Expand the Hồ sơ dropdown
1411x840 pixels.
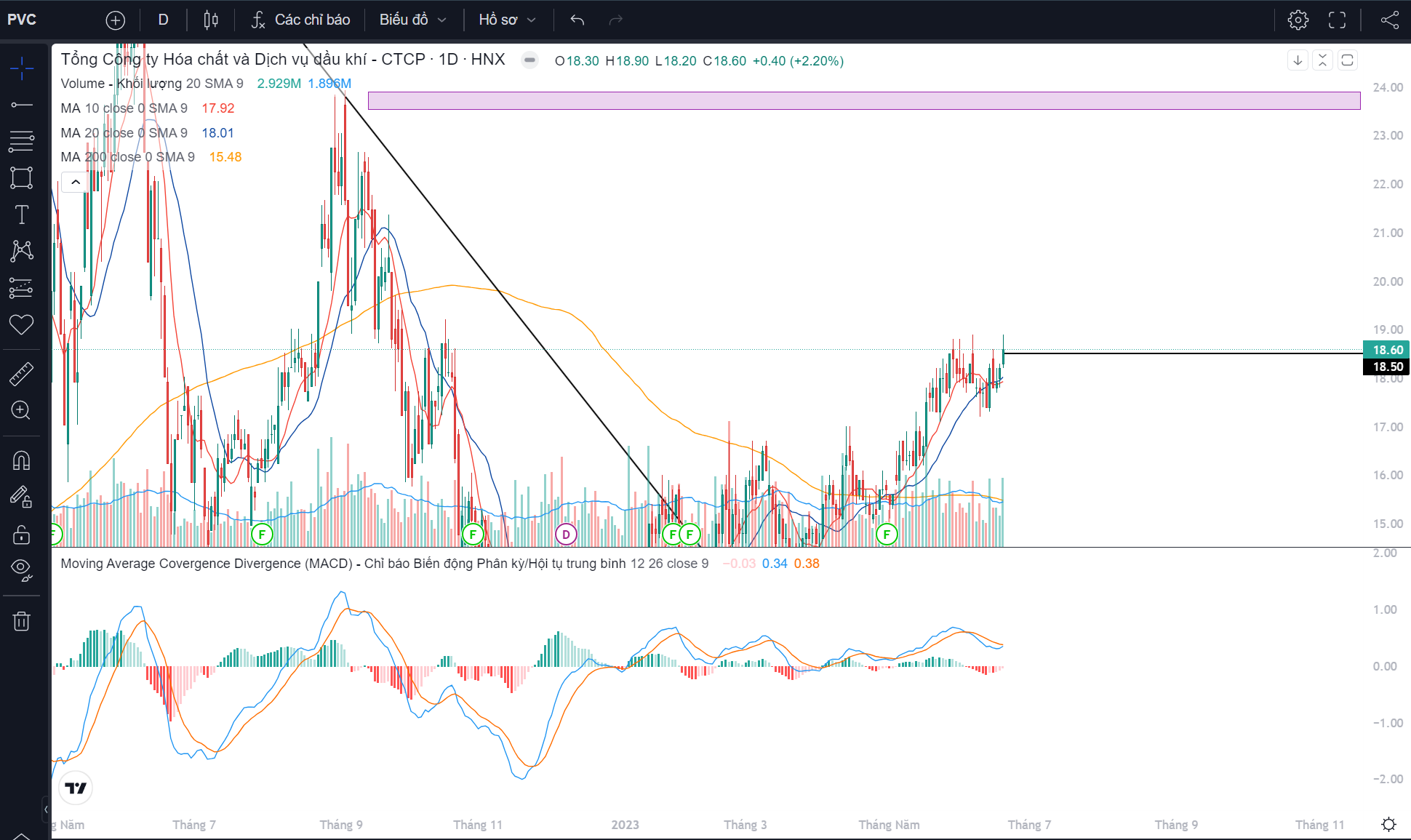point(507,20)
